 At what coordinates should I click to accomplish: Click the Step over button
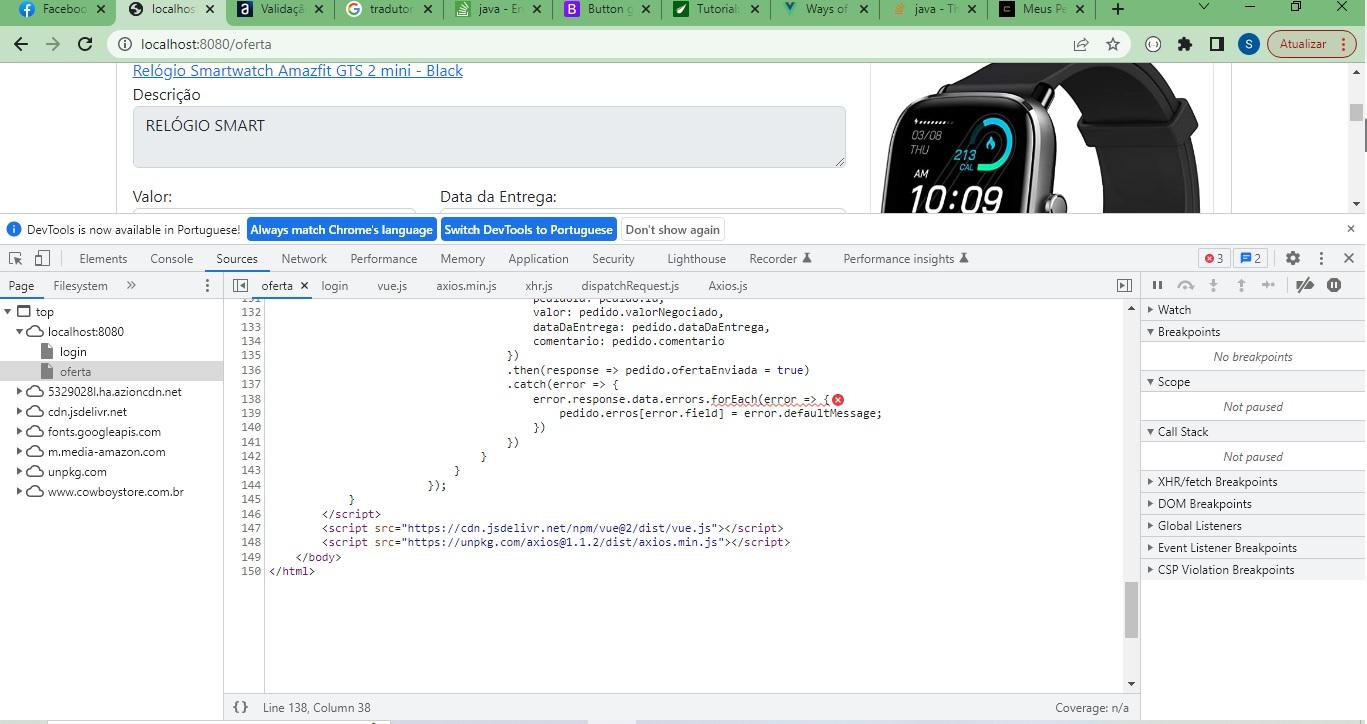1185,285
